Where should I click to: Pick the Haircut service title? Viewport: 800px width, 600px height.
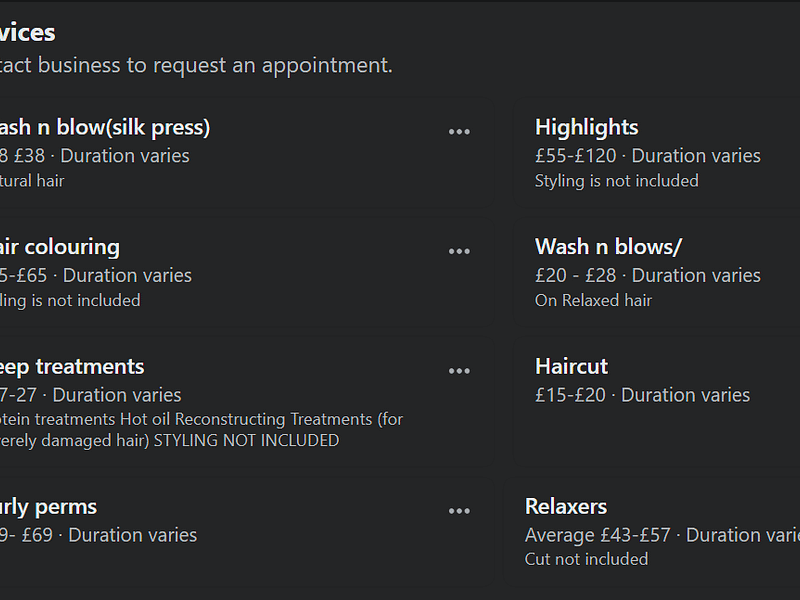571,367
